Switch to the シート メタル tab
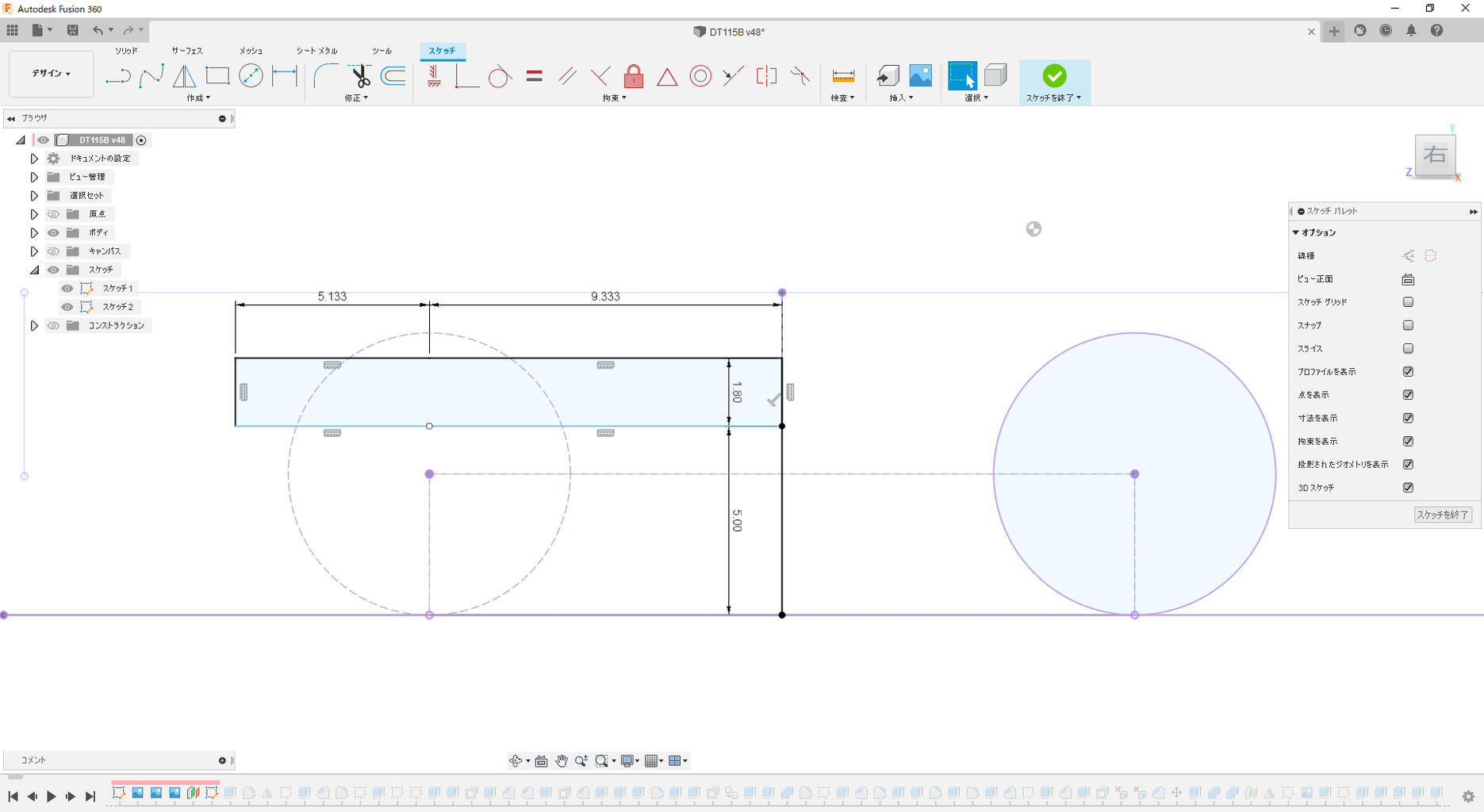Viewport: 1484px width, 812px height. pos(316,51)
